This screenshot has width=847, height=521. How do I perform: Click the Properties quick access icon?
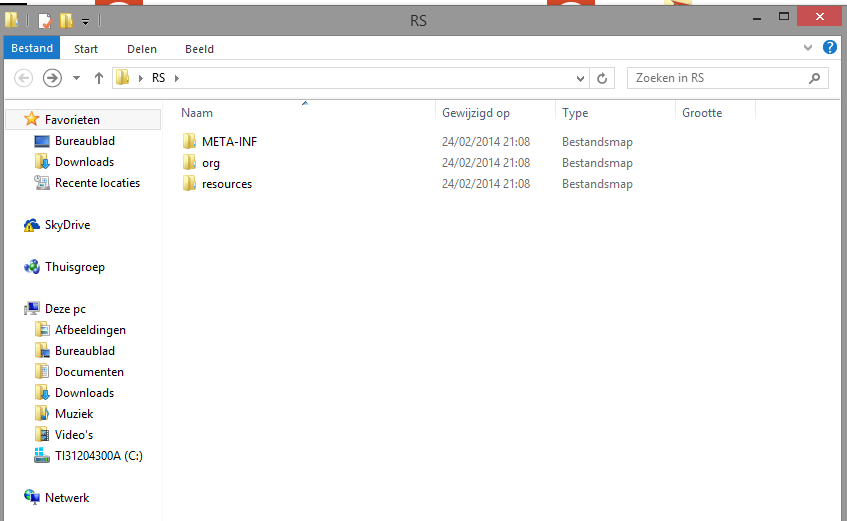[x=45, y=21]
